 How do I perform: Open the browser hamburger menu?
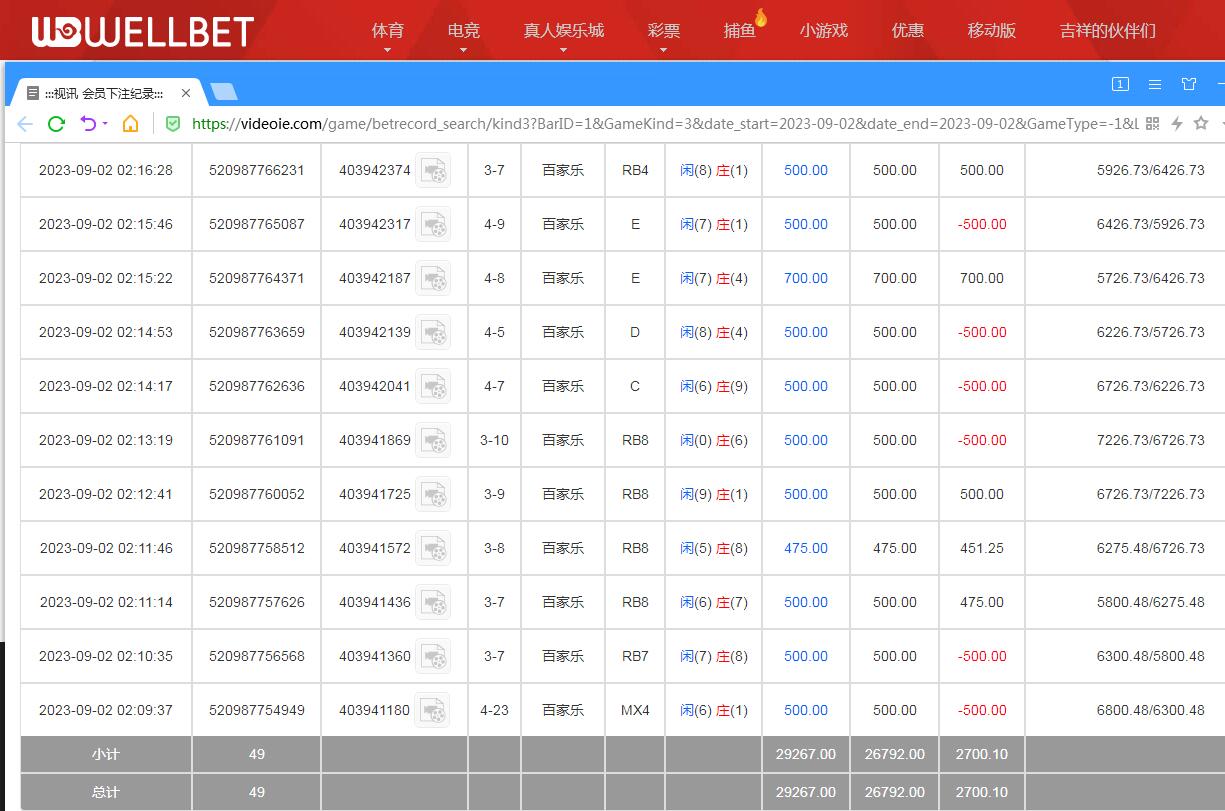click(x=1155, y=84)
